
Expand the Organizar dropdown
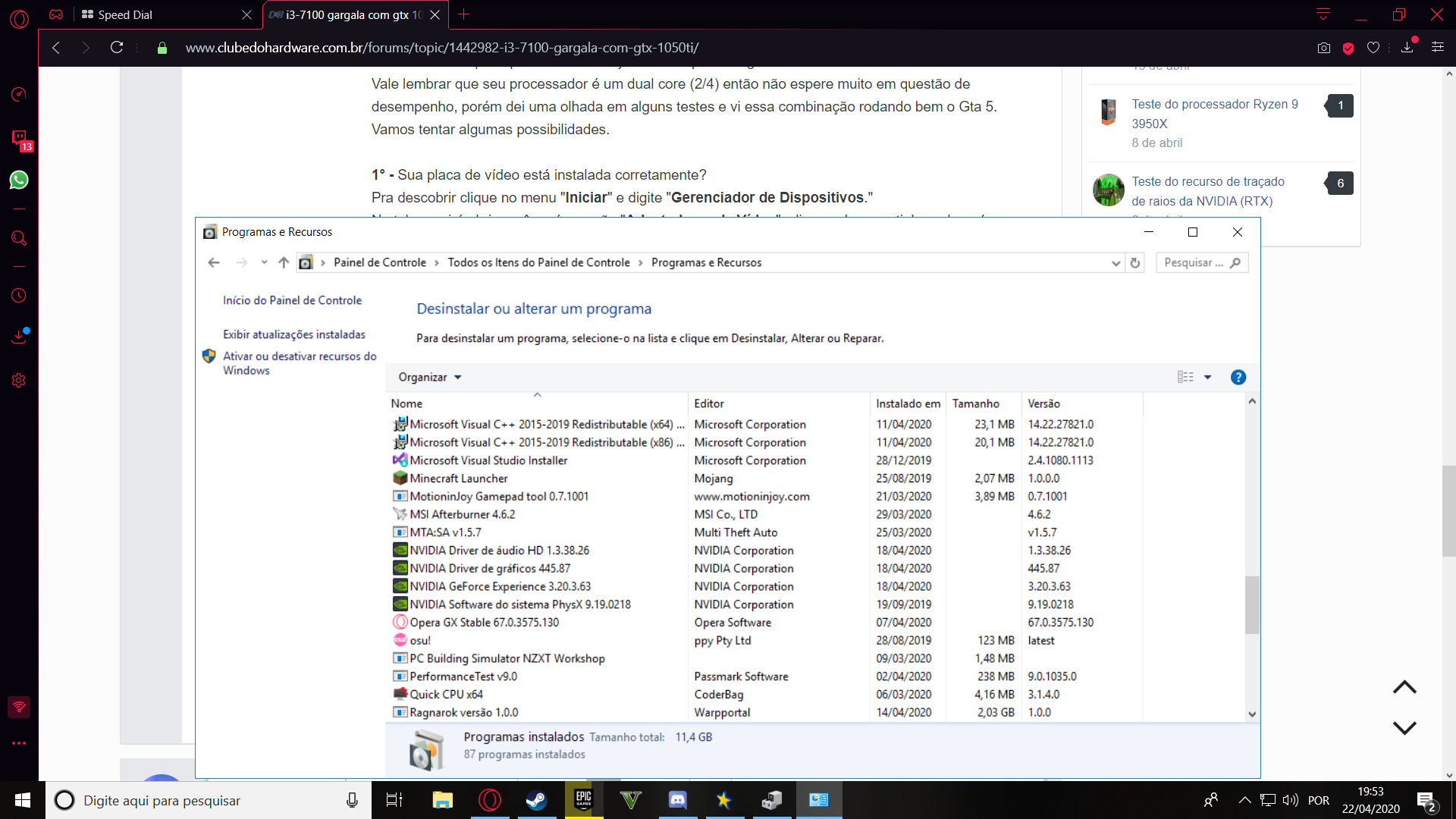(x=430, y=377)
